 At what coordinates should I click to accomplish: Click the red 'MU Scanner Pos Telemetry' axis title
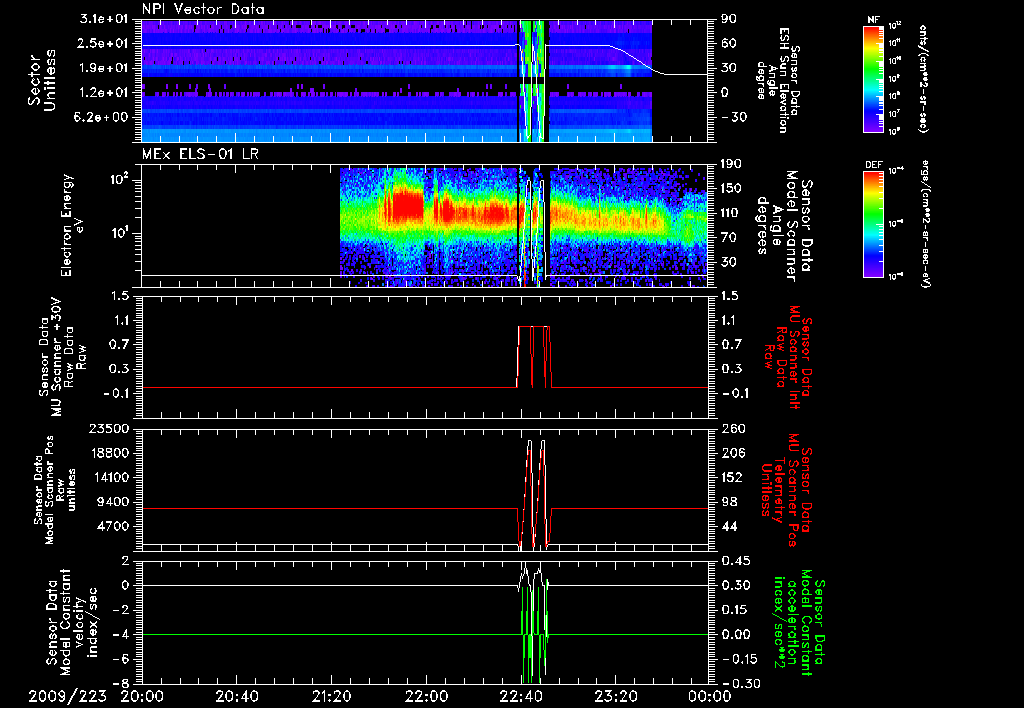tap(786, 490)
